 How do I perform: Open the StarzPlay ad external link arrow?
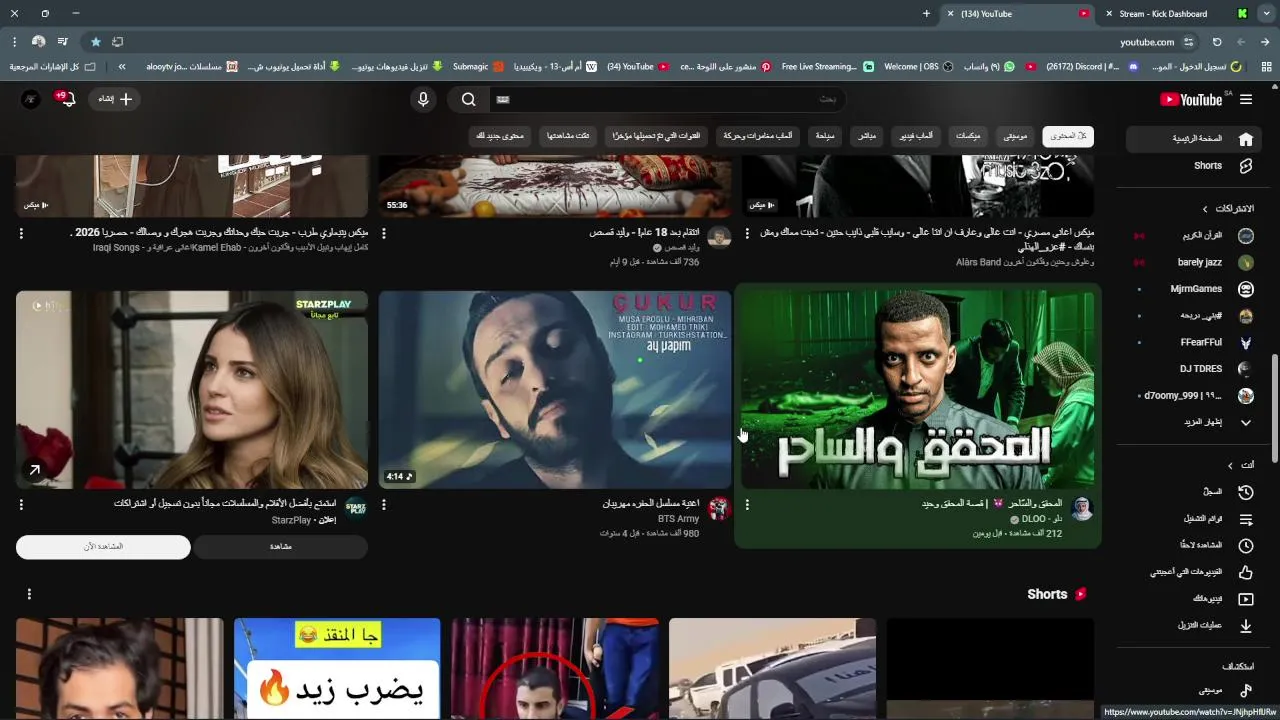[x=34, y=469]
